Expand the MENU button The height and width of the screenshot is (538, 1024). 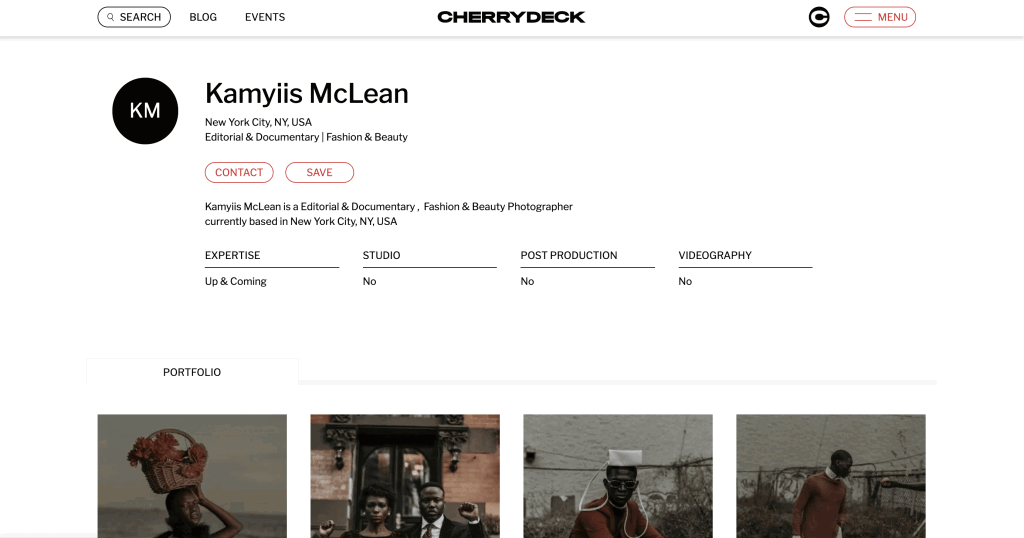coord(880,17)
